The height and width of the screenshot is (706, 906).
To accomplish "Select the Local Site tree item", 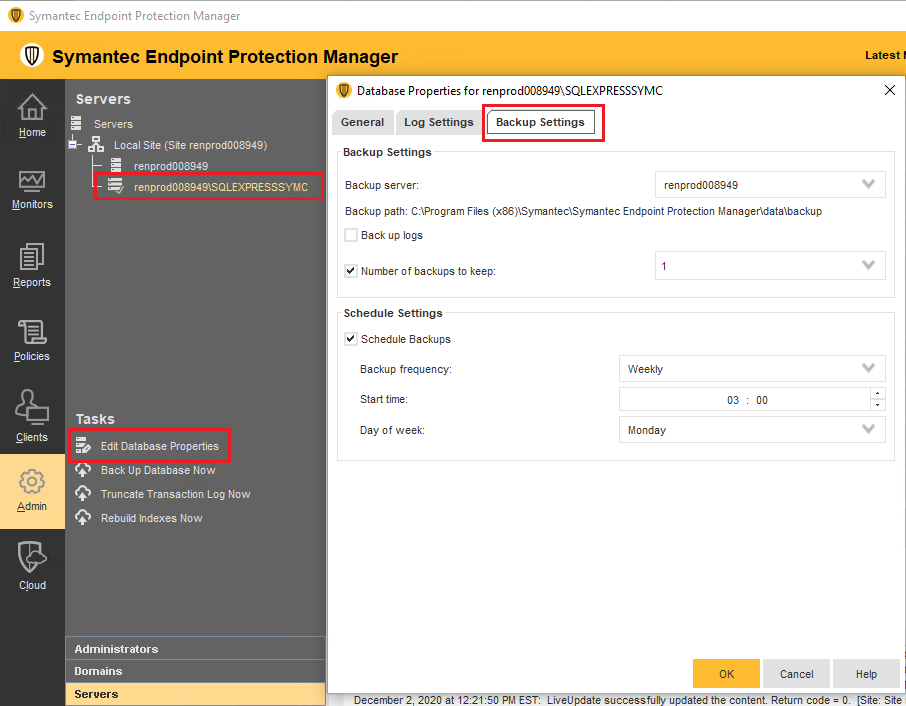I will point(190,145).
